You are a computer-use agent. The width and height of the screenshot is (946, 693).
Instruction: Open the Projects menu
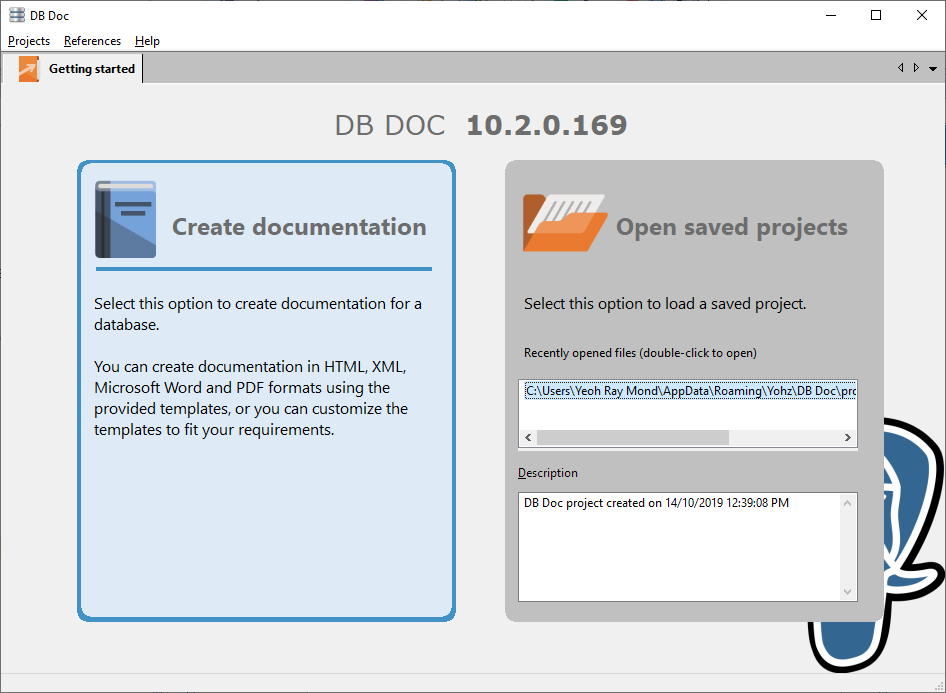click(x=29, y=41)
